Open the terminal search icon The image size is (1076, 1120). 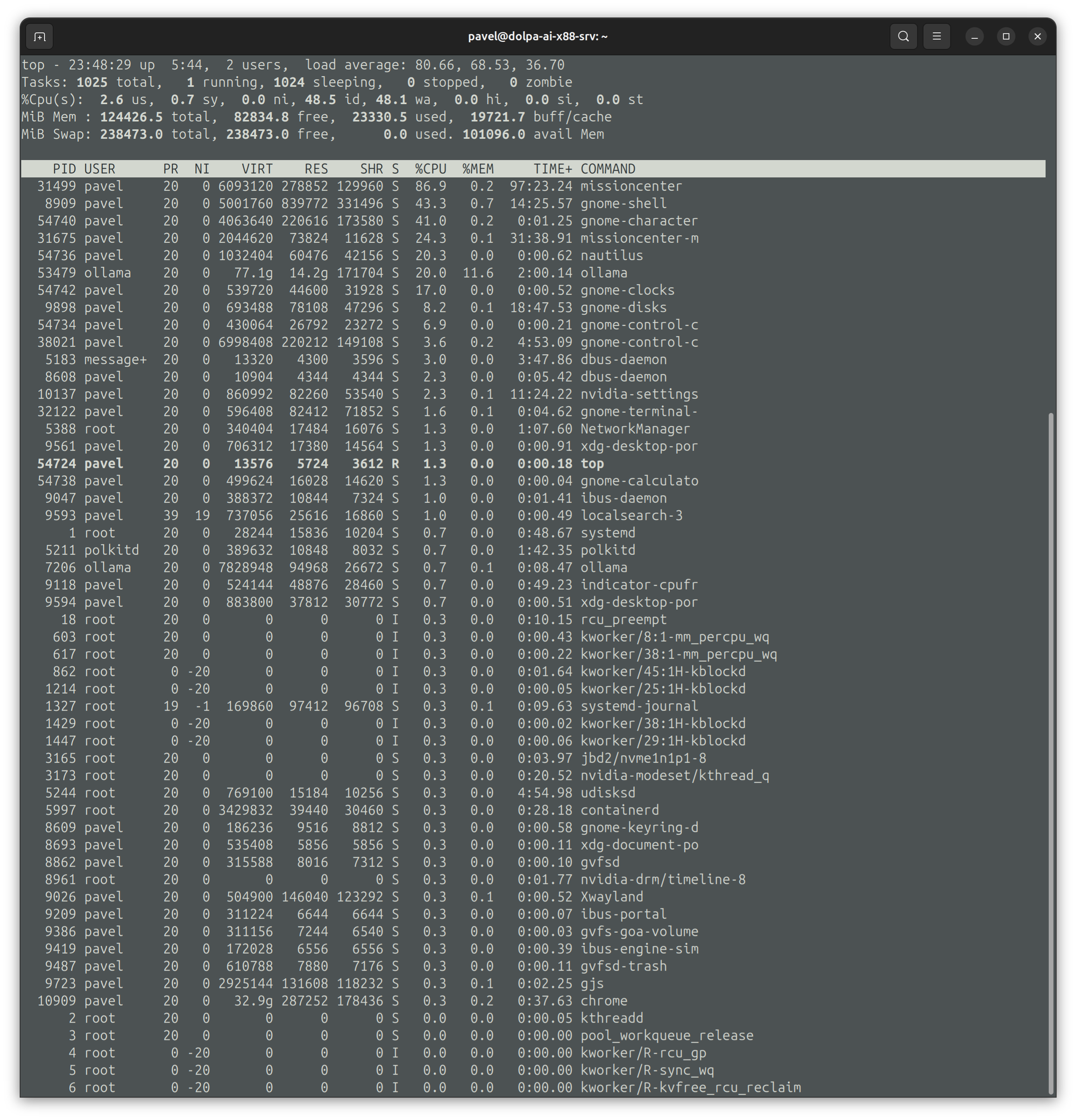pyautogui.click(x=903, y=37)
